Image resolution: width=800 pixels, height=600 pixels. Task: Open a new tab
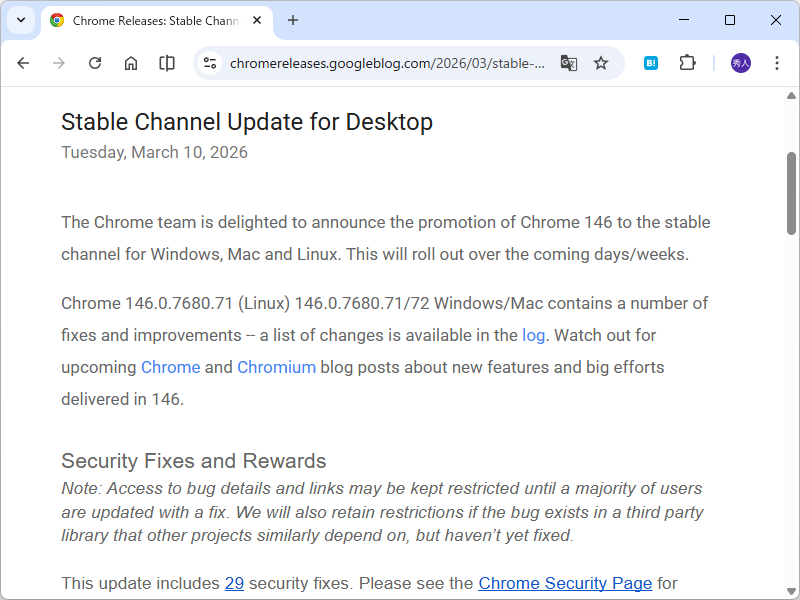click(293, 20)
